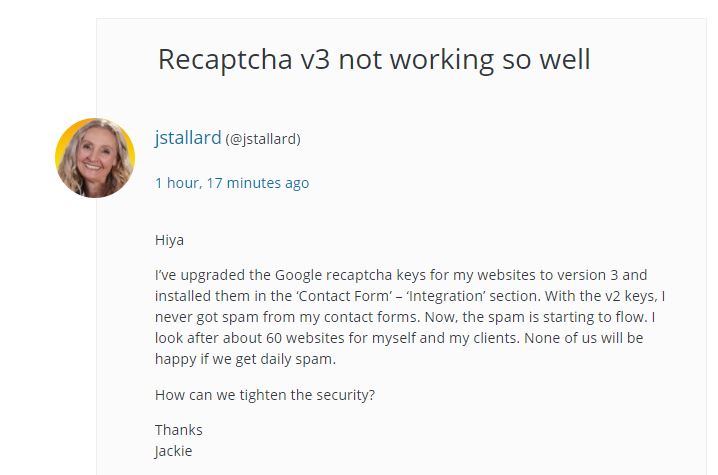
Task: Click the 'v2 keys' mention in paragraph
Action: pos(629,295)
